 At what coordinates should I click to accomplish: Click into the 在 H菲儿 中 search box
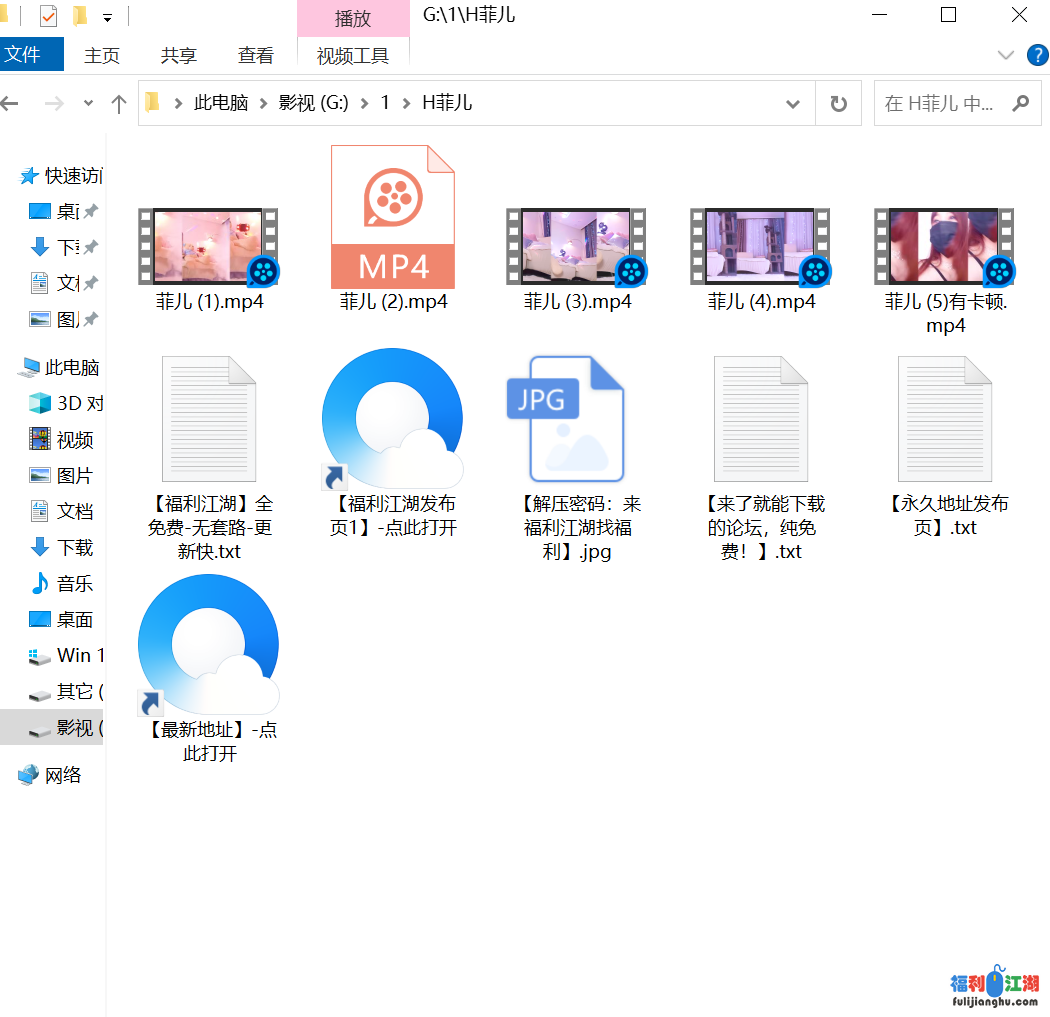click(x=938, y=104)
